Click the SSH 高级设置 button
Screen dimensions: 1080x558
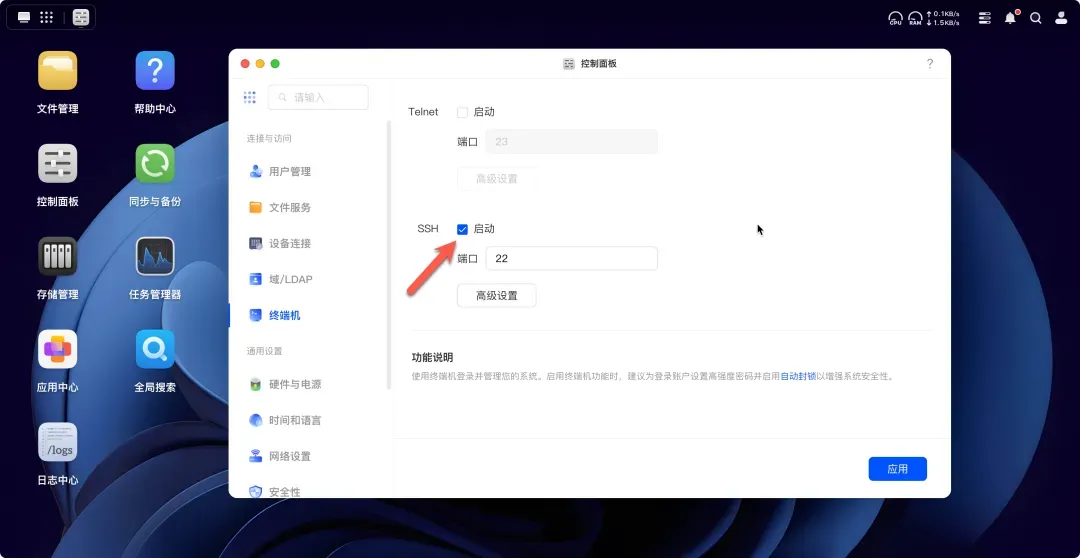click(x=497, y=296)
